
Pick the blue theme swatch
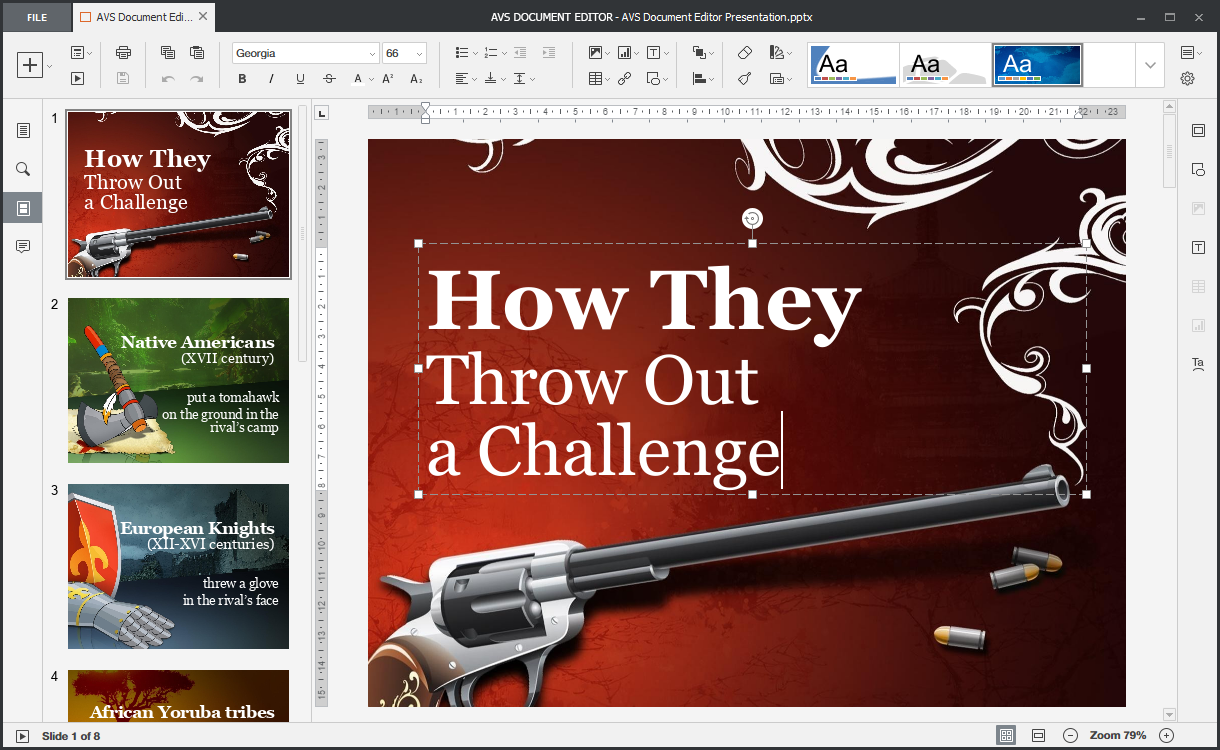pyautogui.click(x=1037, y=65)
